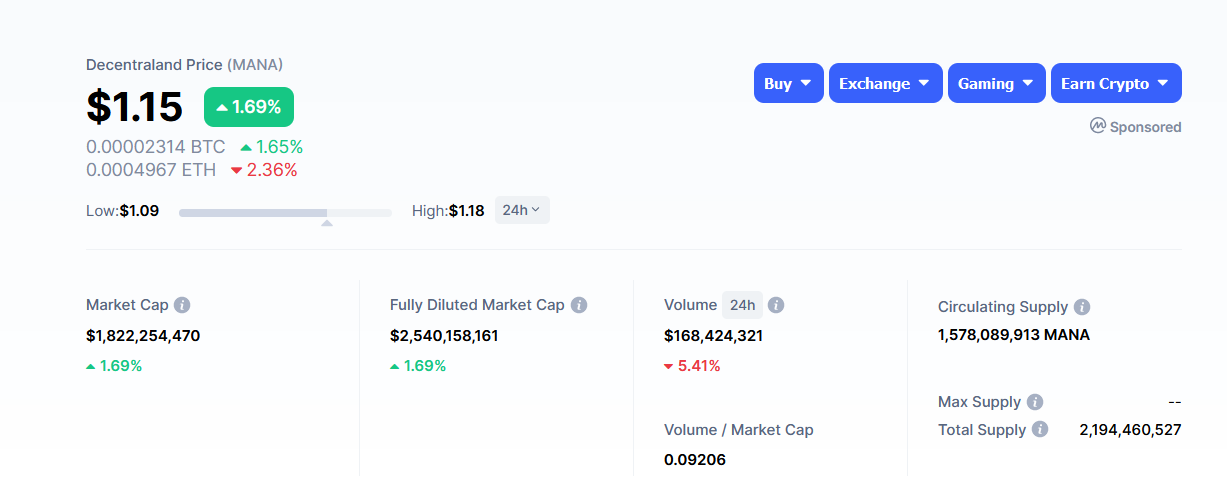Screen dimensions: 1227x492
Task: Click the Volume info icon
Action: [x=776, y=305]
